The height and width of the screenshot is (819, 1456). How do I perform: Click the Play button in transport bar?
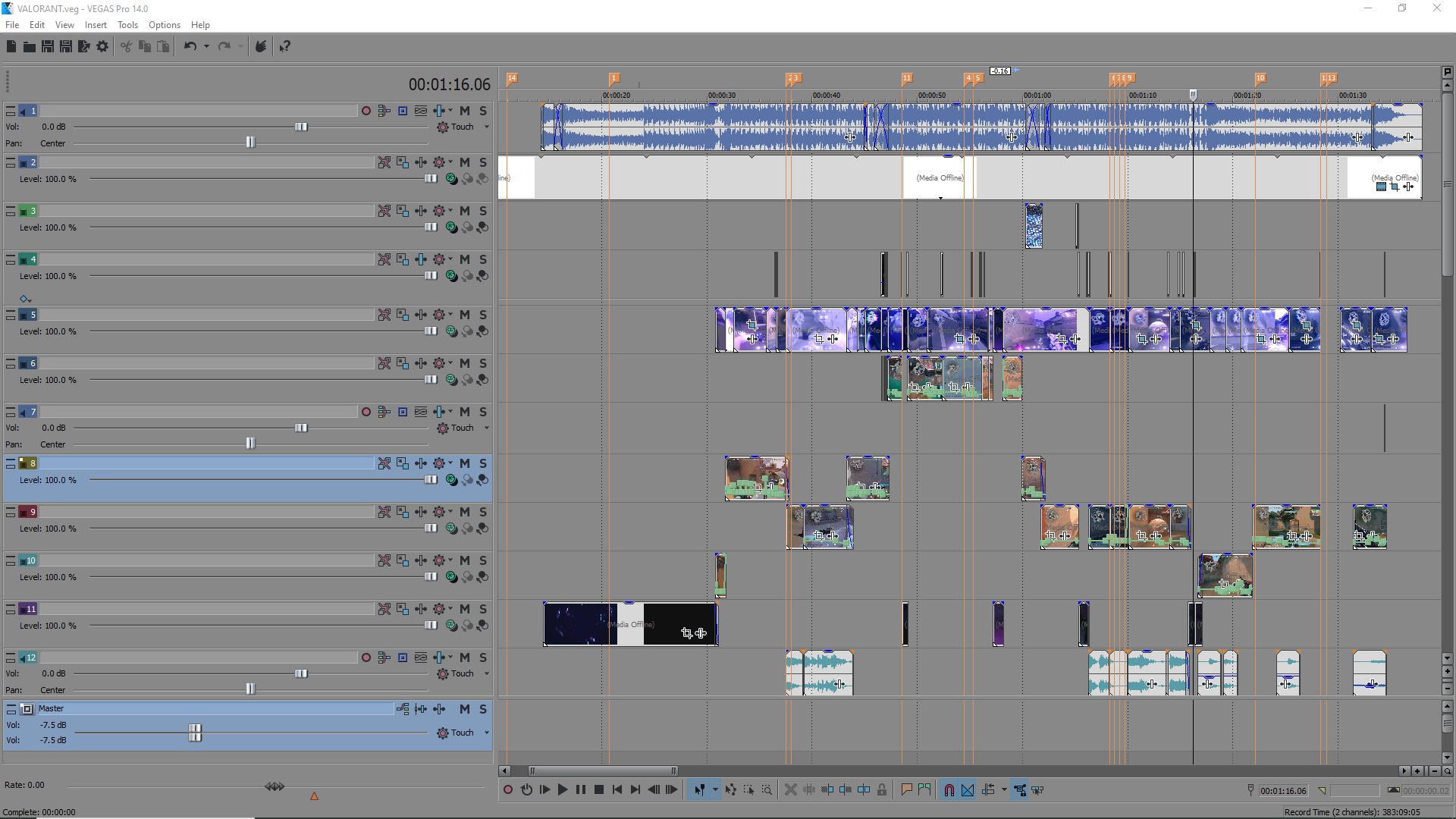coord(562,790)
